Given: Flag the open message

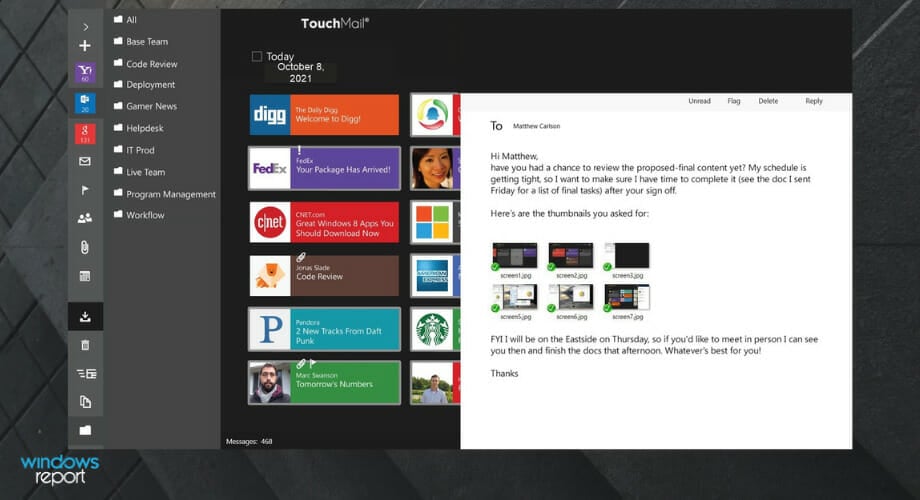Looking at the screenshot, I should point(734,101).
